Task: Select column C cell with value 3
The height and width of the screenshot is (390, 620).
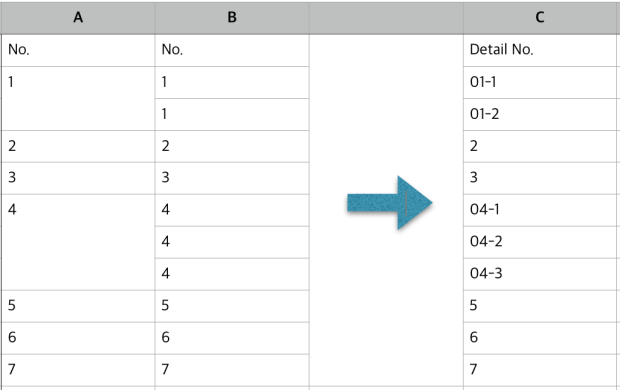Action: click(x=540, y=178)
